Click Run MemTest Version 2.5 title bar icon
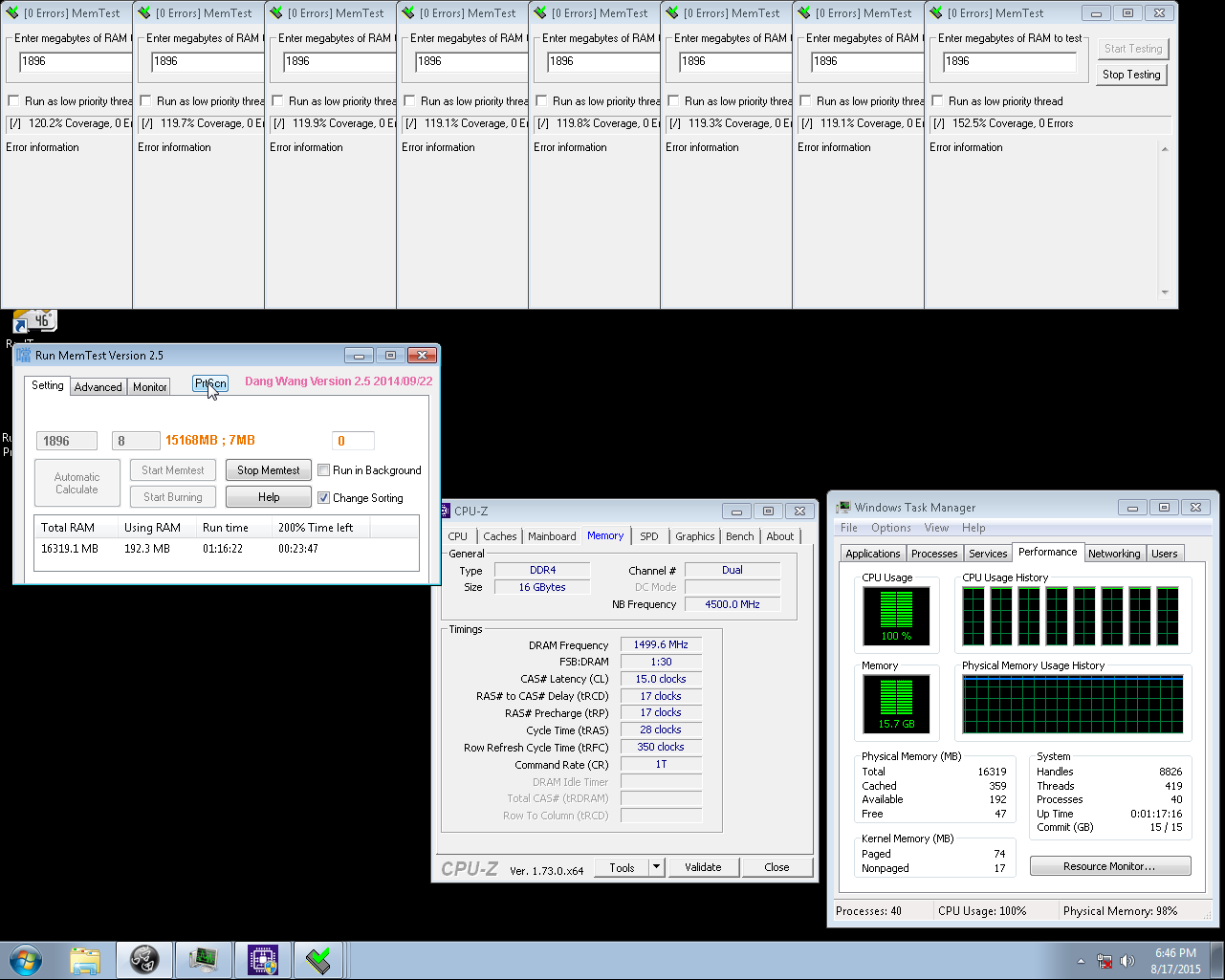 [x=24, y=355]
